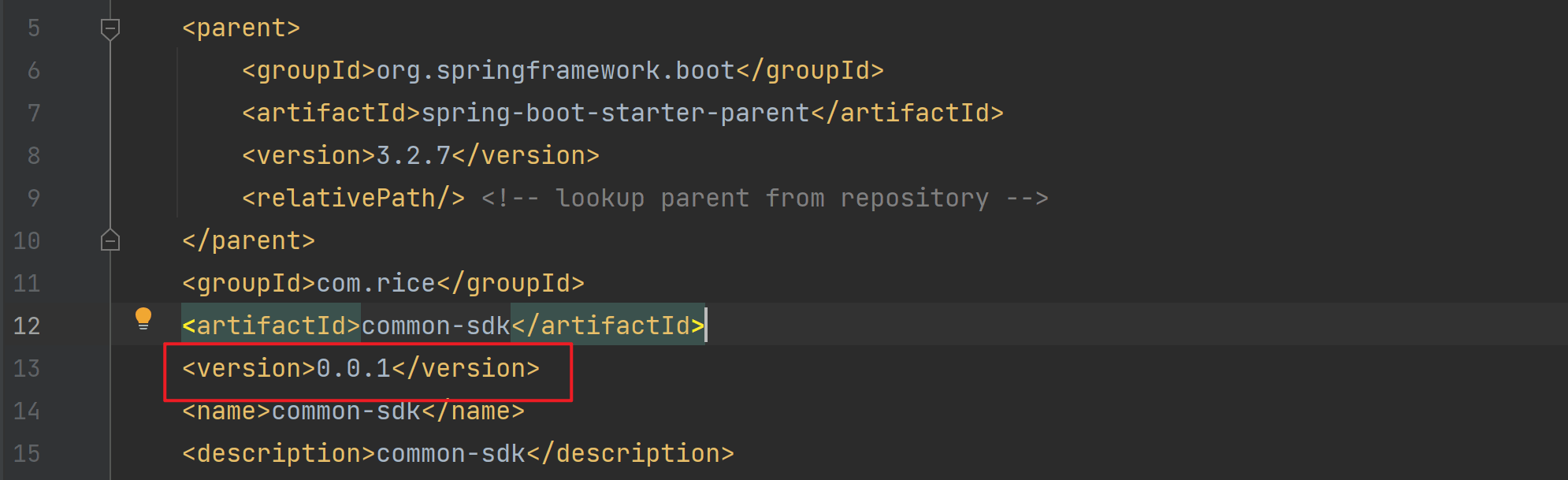The height and width of the screenshot is (480, 1568).
Task: Click line number 13 in the gutter
Action: (27, 368)
